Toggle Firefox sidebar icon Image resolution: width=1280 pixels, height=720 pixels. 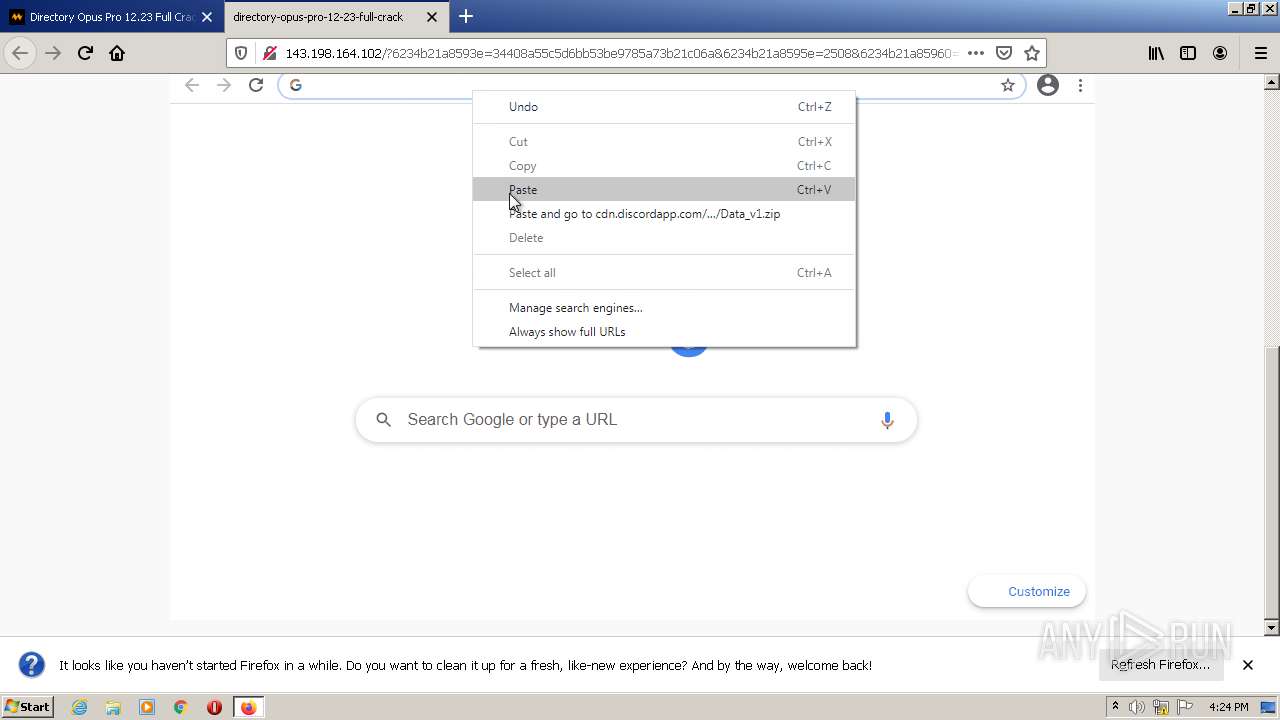(x=1188, y=53)
